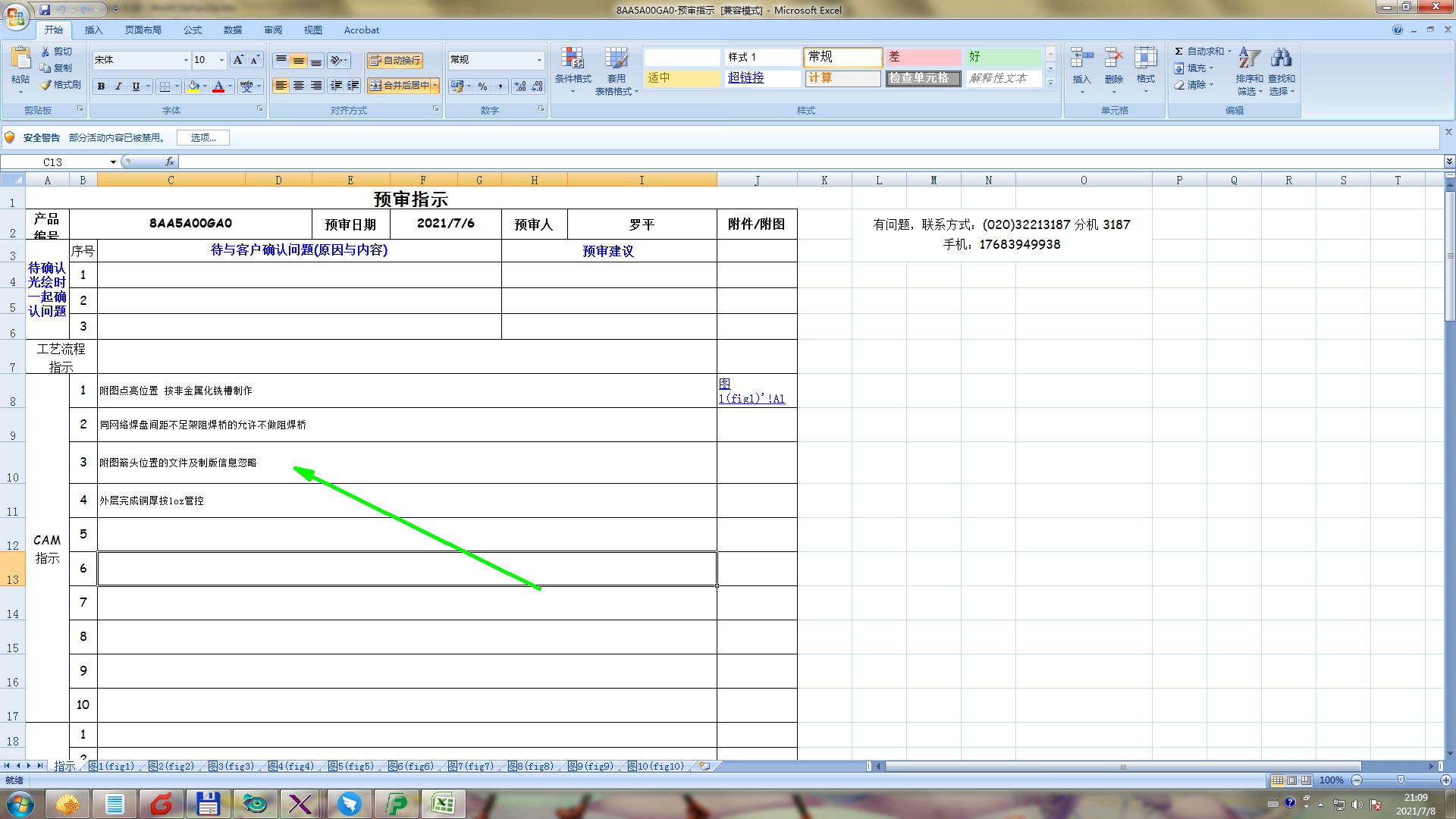Switch to the 插入 ribbon tab

(x=93, y=30)
